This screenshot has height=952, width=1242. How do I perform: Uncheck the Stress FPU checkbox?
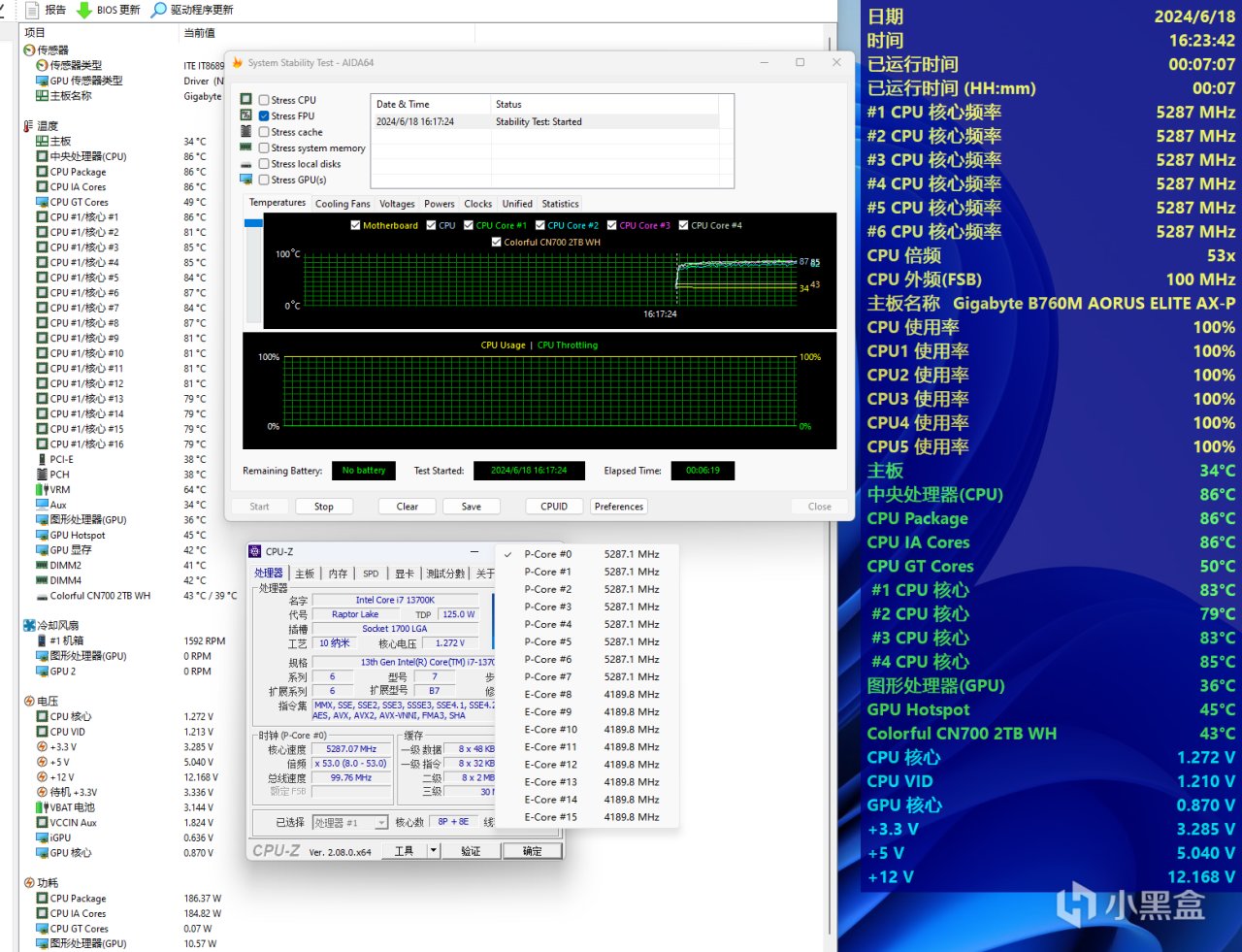[264, 115]
